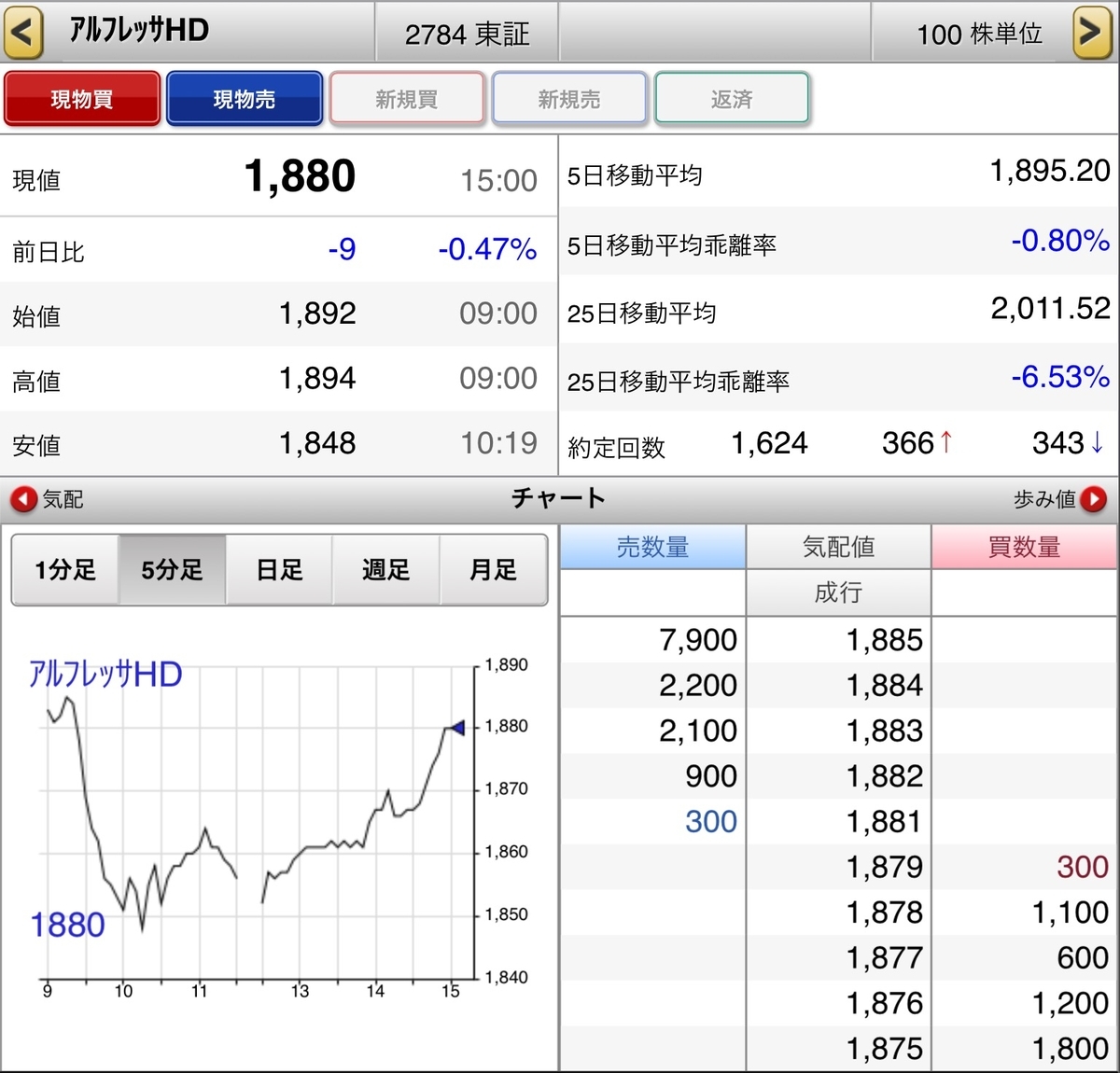Image resolution: width=1120 pixels, height=1073 pixels.
Task: Select buy quantity 1,100
Action: point(1071,913)
